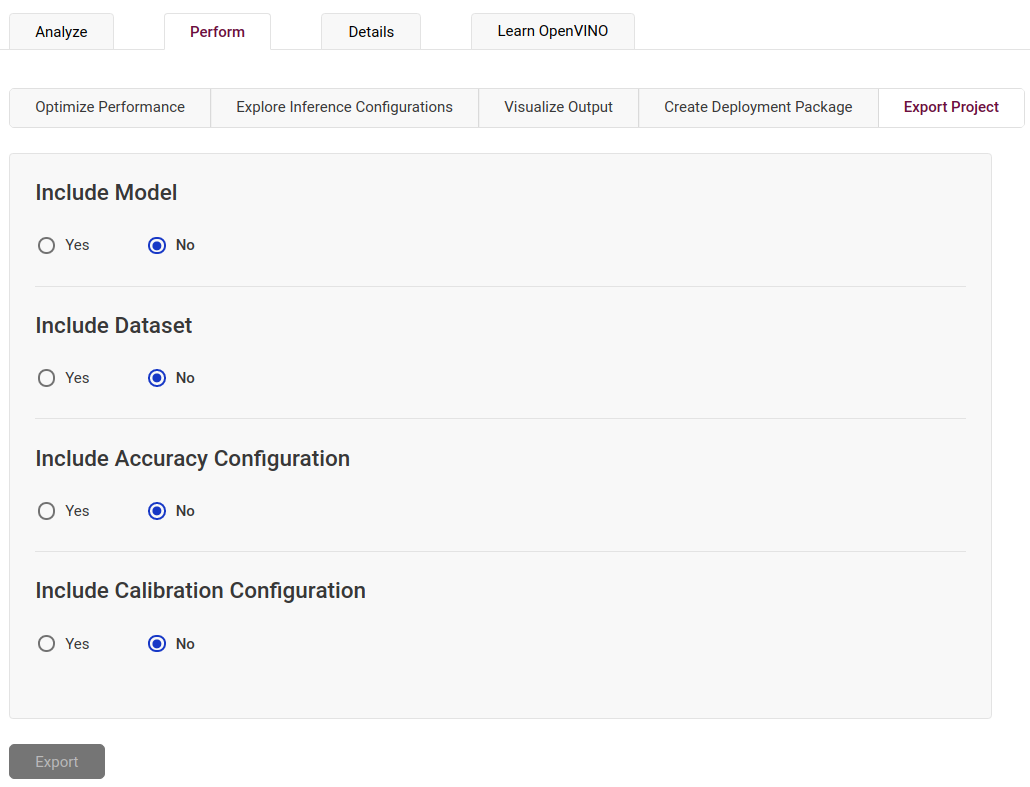This screenshot has height=787, width=1030.
Task: Open the Details tab
Action: tap(371, 32)
